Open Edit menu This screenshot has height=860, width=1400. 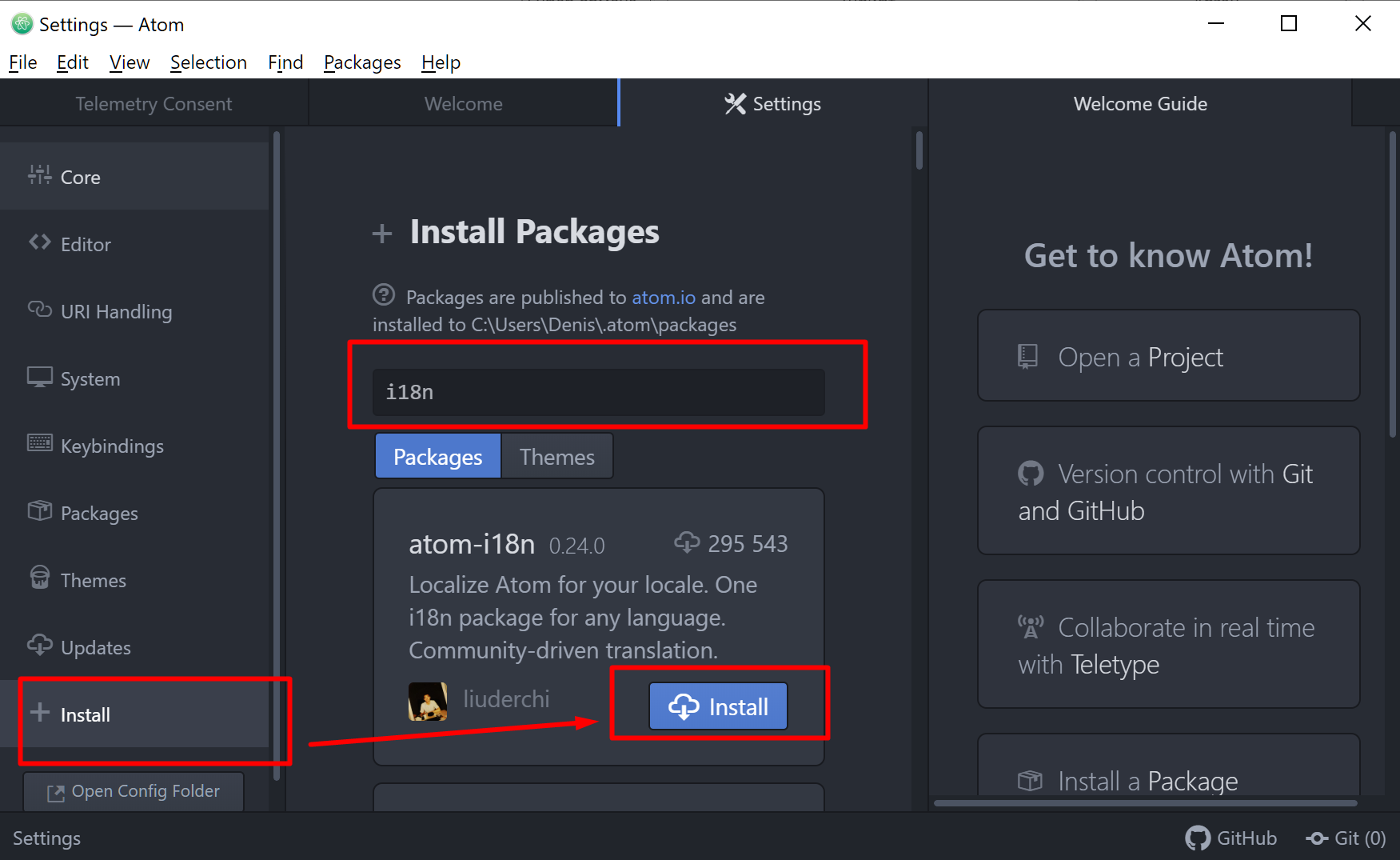click(x=73, y=62)
